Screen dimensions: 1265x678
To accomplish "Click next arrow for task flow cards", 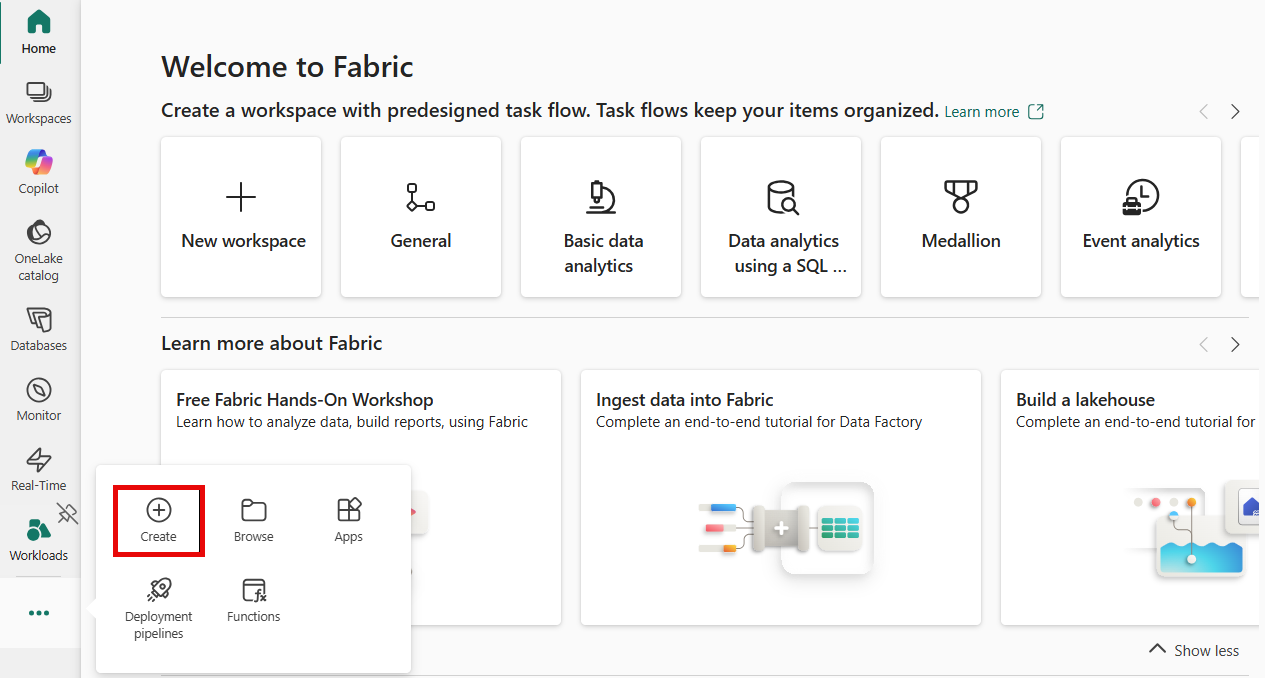I will tap(1235, 112).
